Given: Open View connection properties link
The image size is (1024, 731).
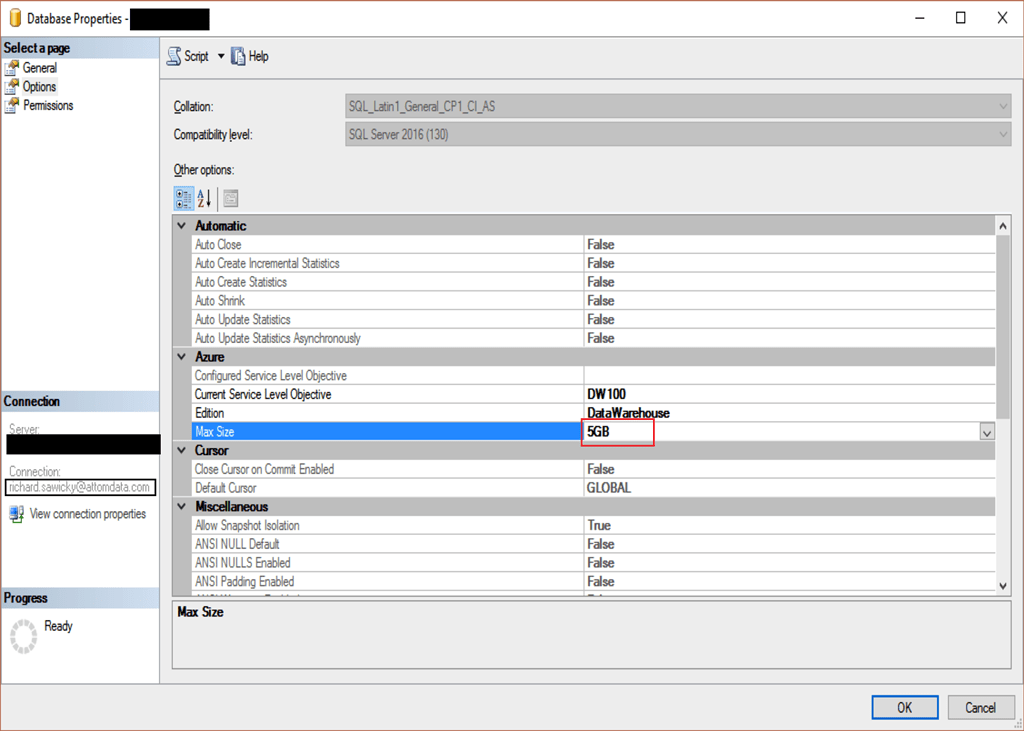Looking at the screenshot, I should 88,514.
